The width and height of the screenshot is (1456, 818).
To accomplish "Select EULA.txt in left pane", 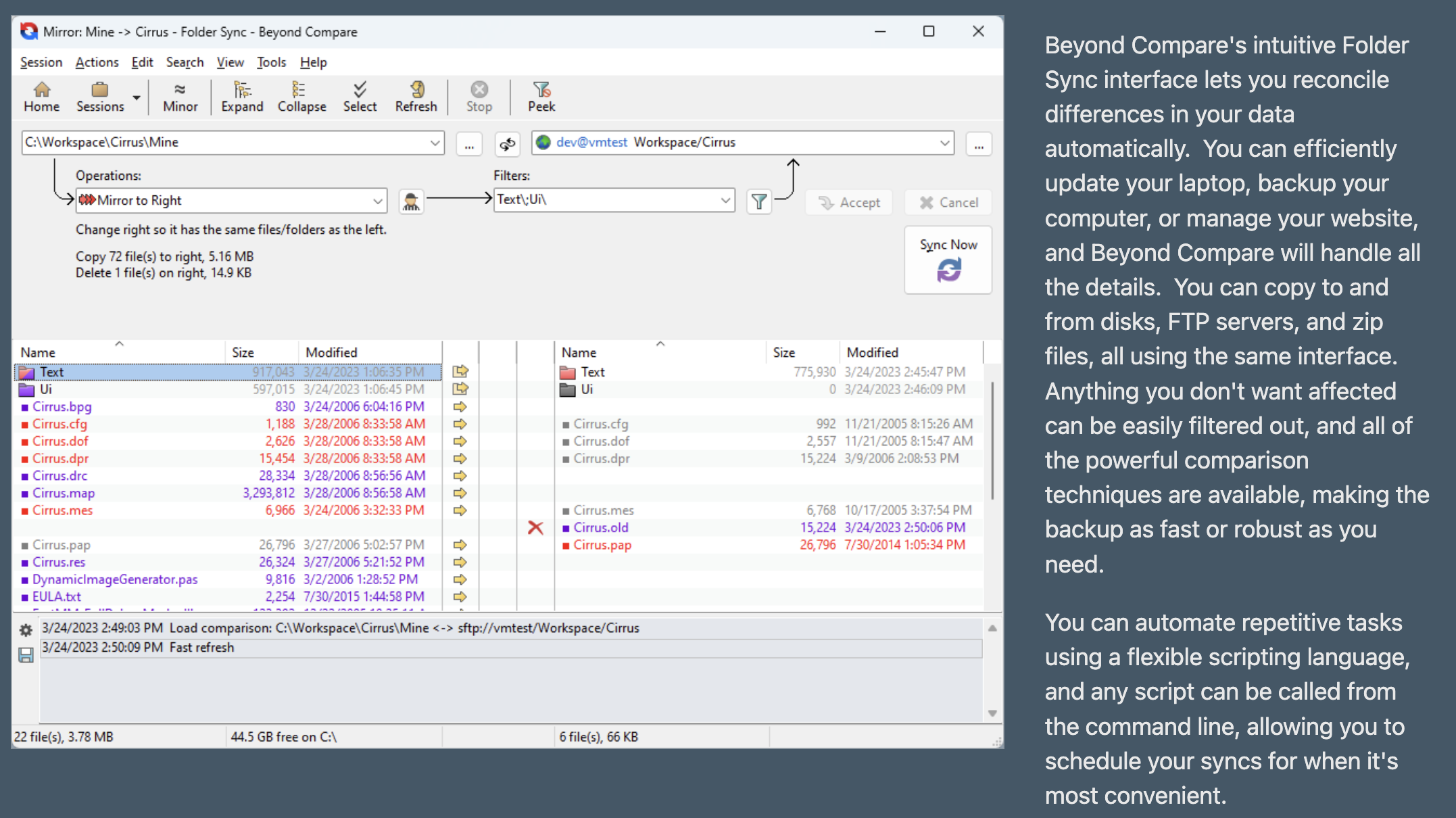I will point(57,597).
